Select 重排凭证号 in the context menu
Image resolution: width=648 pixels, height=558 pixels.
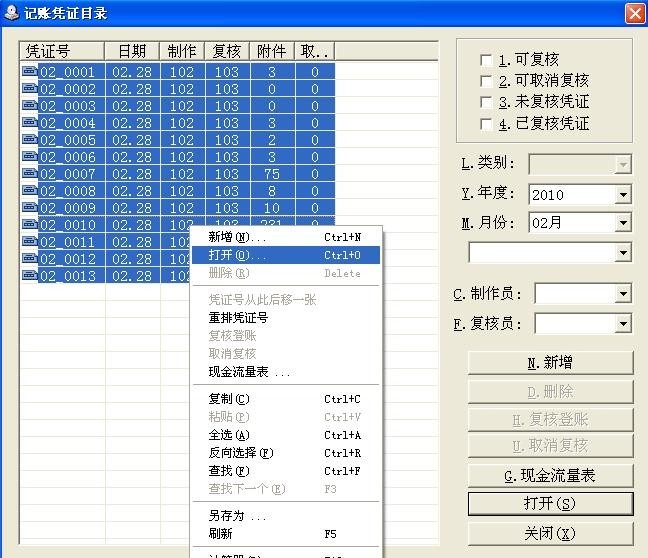click(238, 318)
